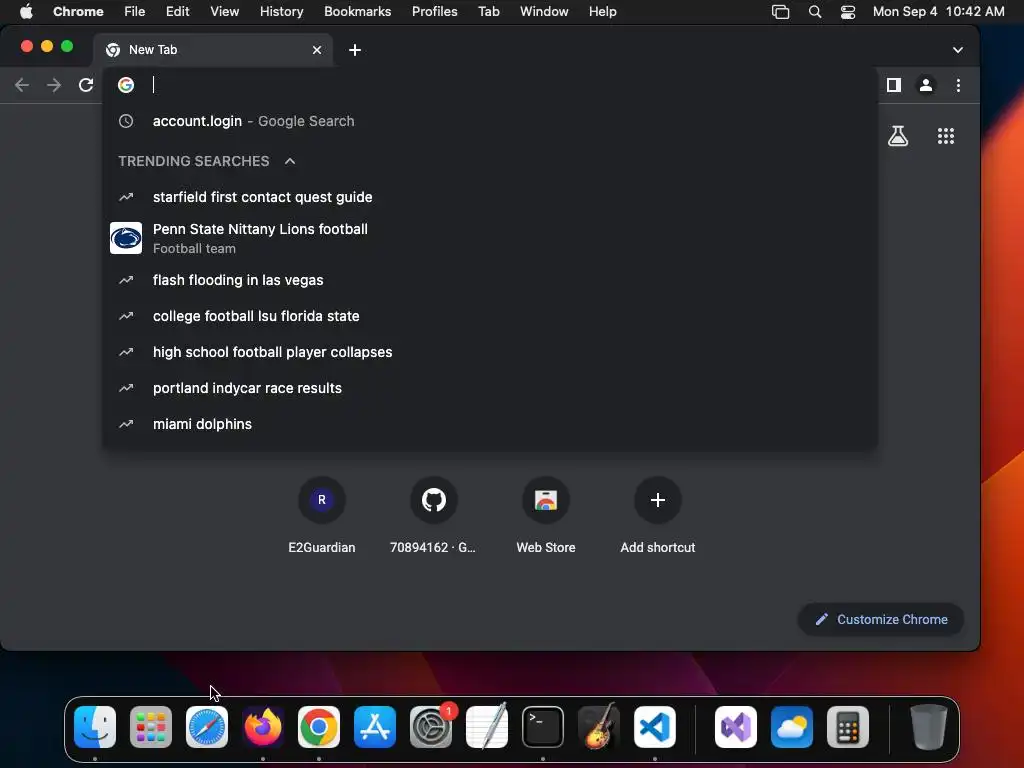The width and height of the screenshot is (1024, 768).
Task: Open the Window menu
Action: pos(544,11)
